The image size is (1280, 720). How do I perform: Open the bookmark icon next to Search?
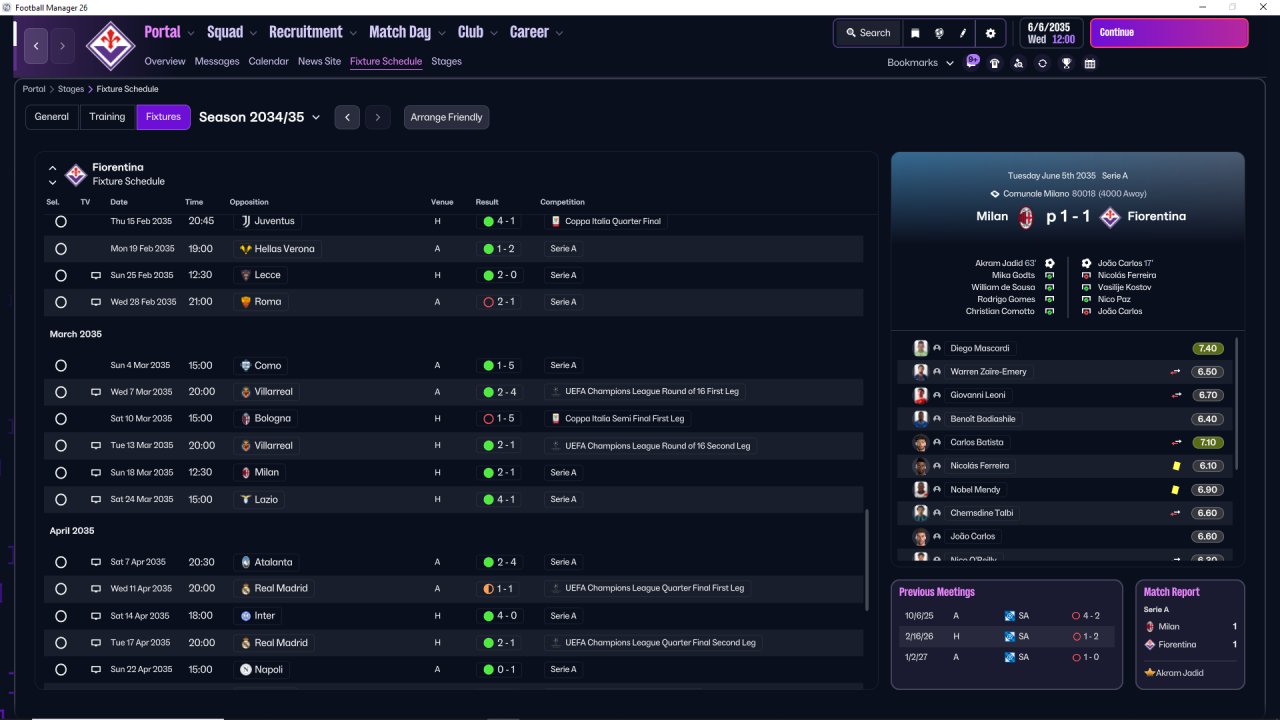coord(915,33)
